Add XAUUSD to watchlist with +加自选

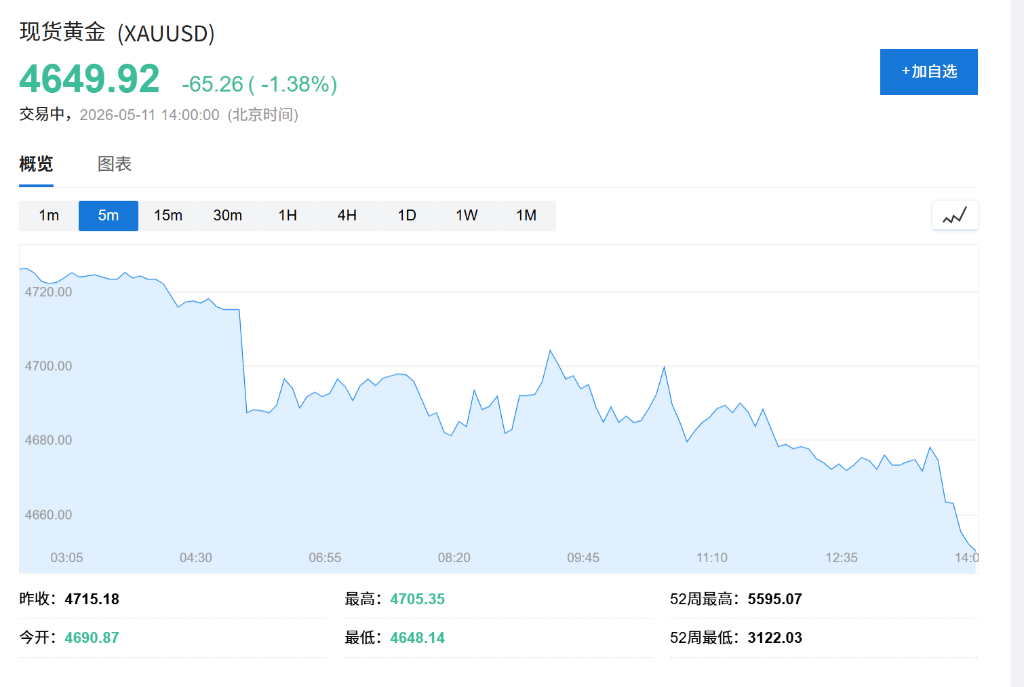[x=929, y=72]
